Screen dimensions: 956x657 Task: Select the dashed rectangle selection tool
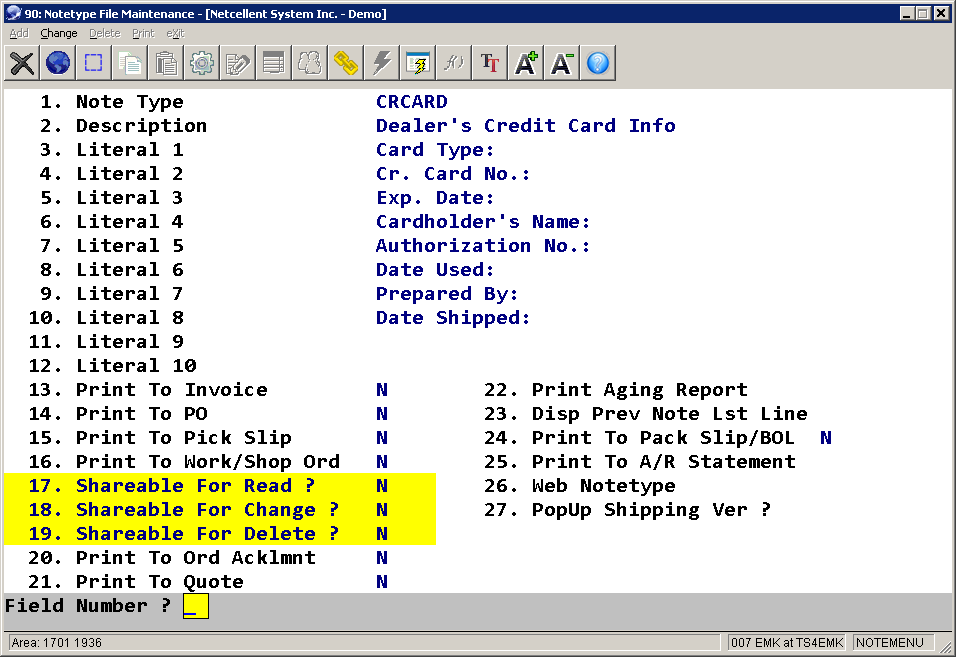click(94, 64)
